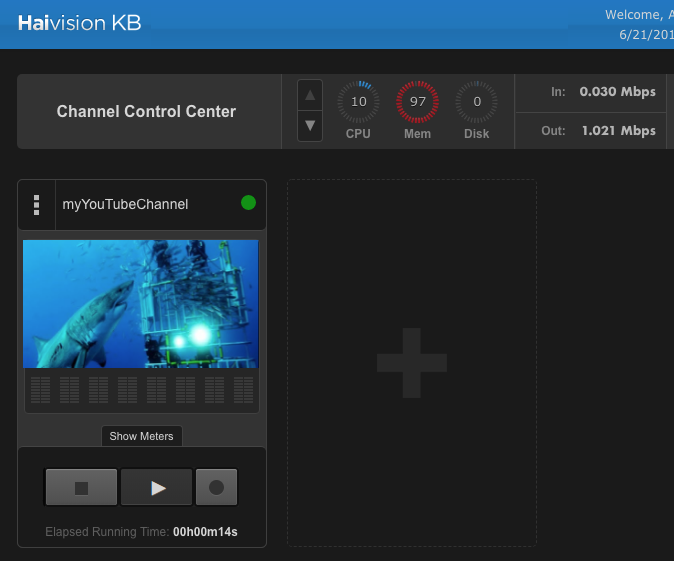Click the Elapsed Running Time value
This screenshot has height=561, width=674.
pos(205,532)
